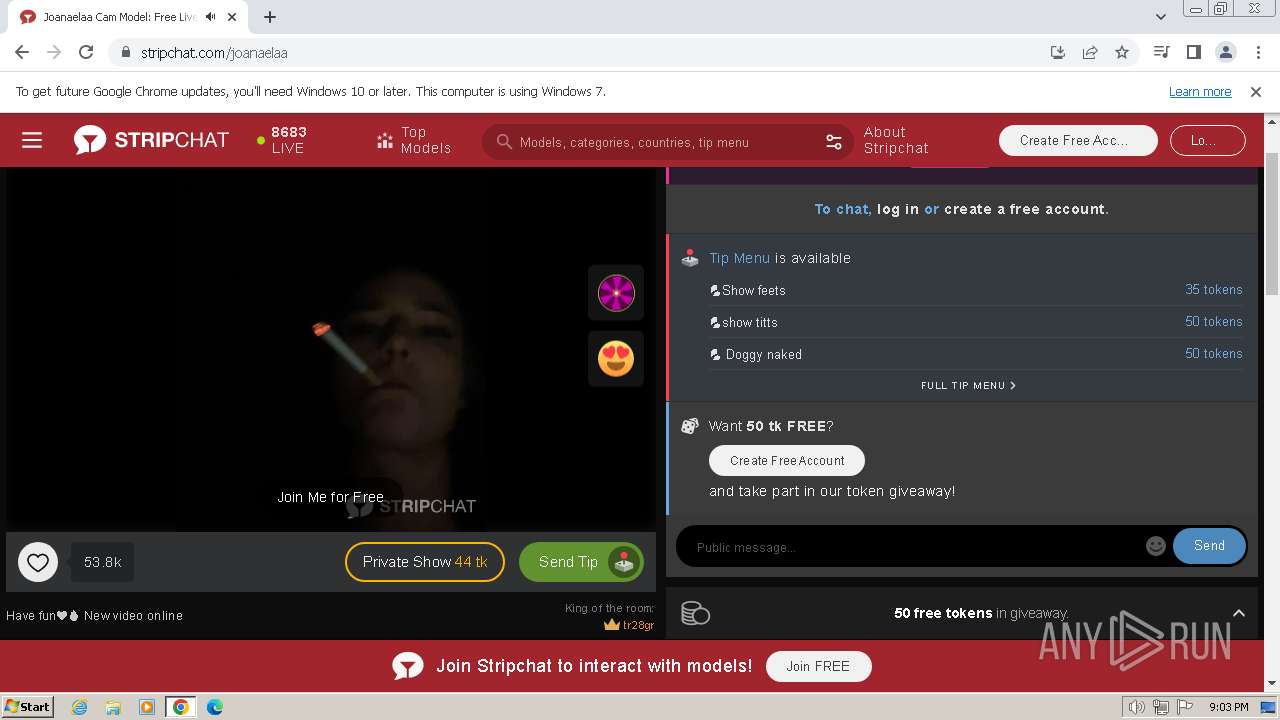Screen dimensions: 1280x720
Task: Expand the FULL TIP MENU
Action: pyautogui.click(x=968, y=385)
